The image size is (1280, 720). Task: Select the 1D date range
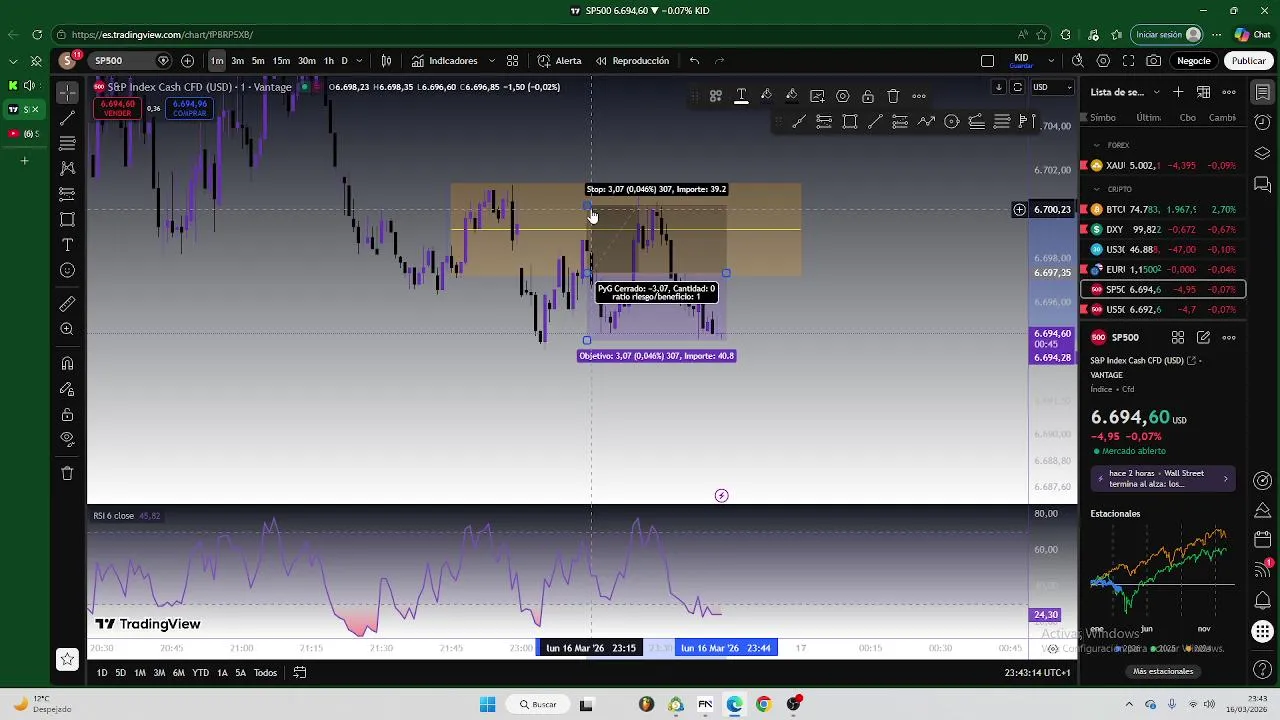click(x=102, y=673)
